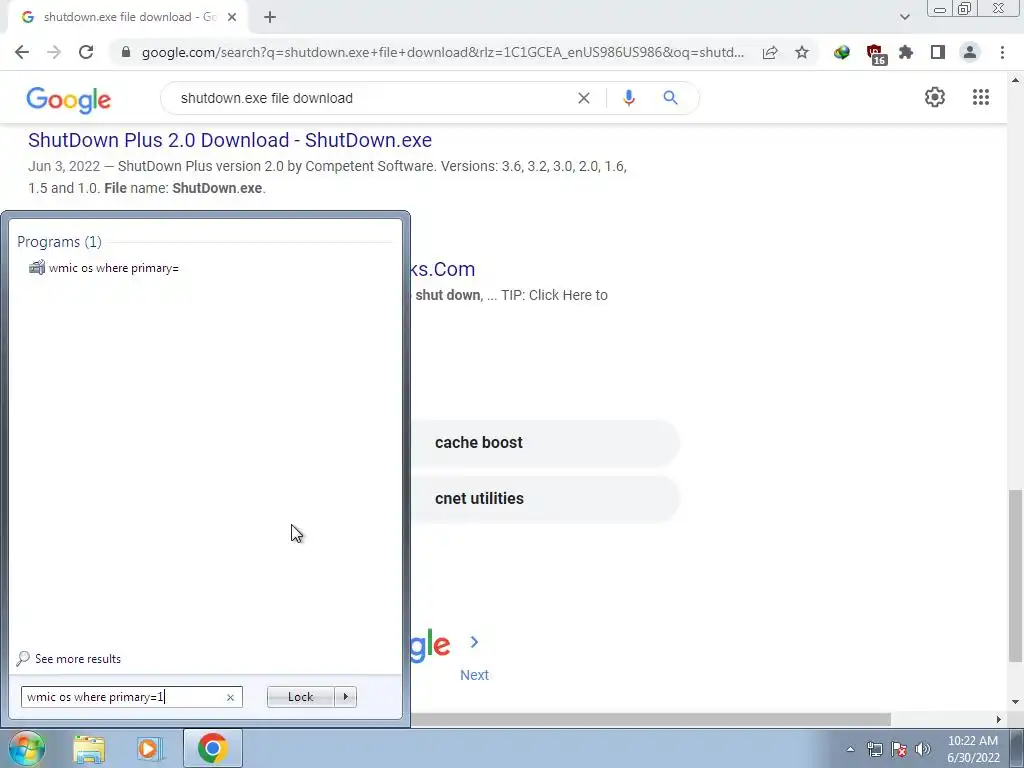Open Windows Media Player from the taskbar
Image resolution: width=1024 pixels, height=768 pixels.
[148, 749]
